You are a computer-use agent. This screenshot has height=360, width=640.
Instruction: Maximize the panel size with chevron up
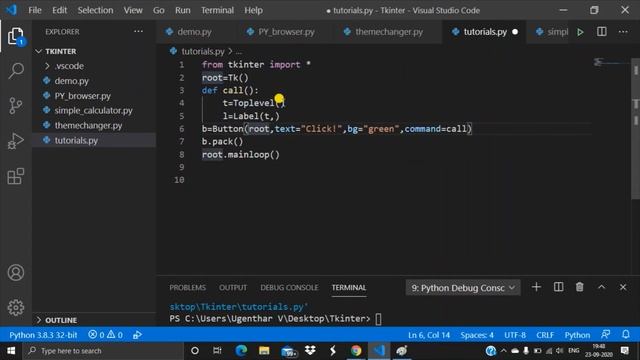click(601, 287)
